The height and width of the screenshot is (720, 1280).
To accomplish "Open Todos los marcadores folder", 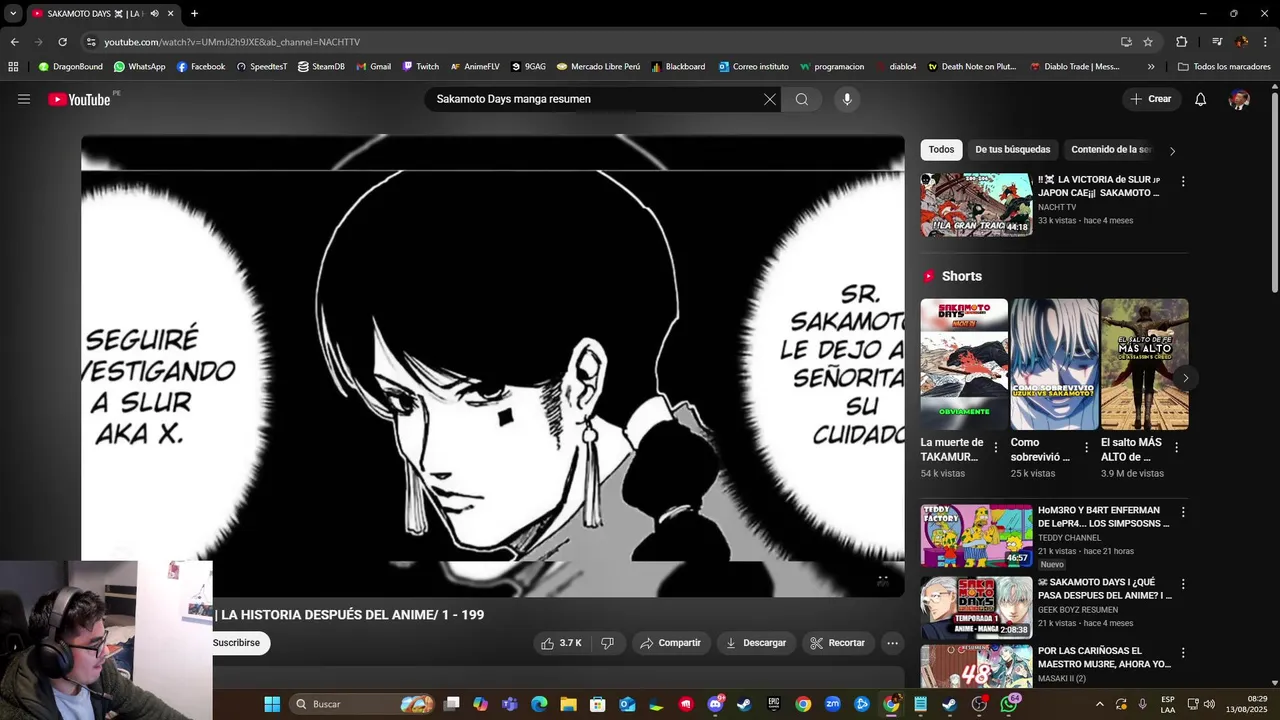I will click(x=1224, y=67).
